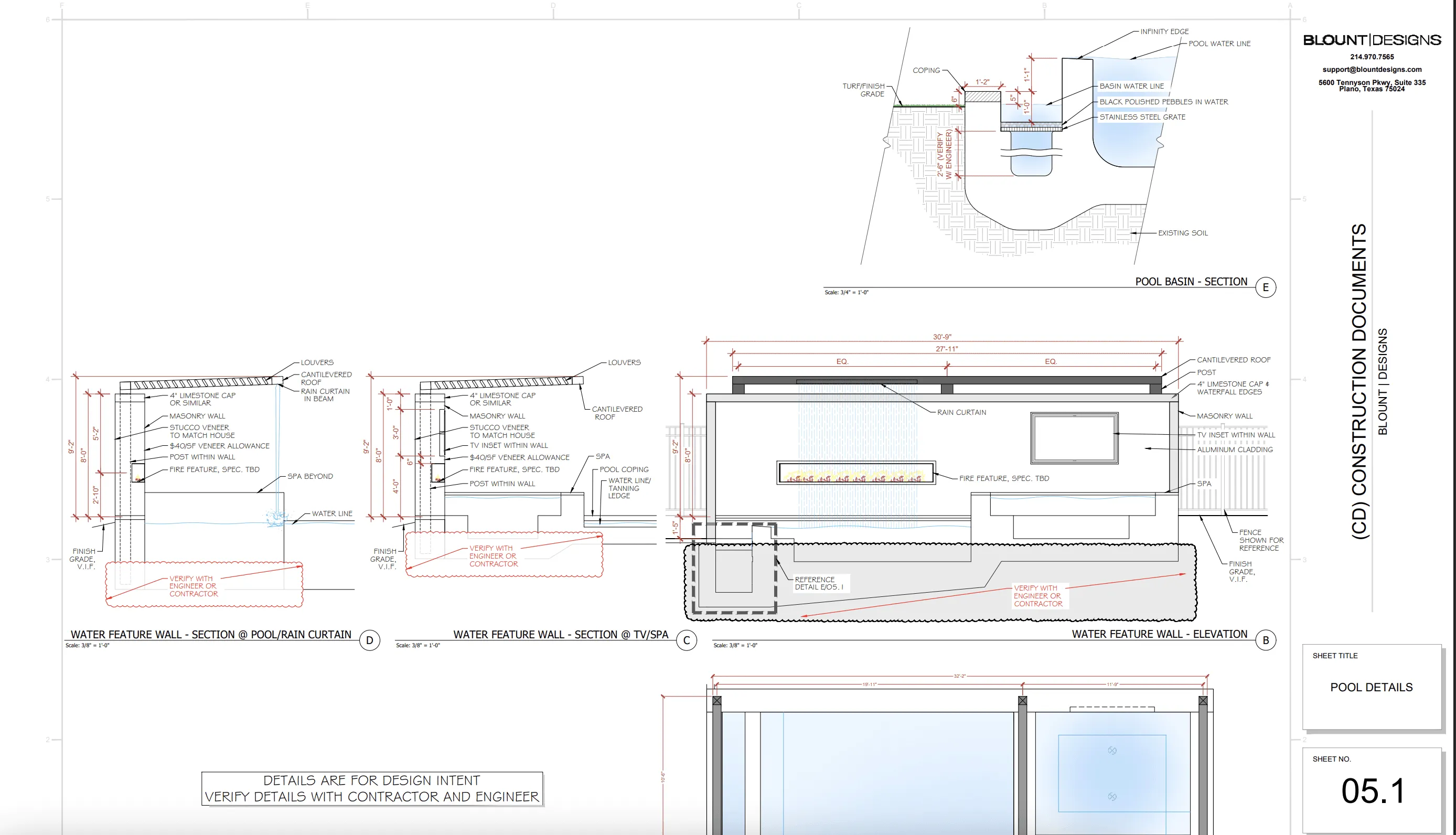Click the POOL DETAILS sheet title
Image resolution: width=1456 pixels, height=835 pixels.
(1371, 687)
